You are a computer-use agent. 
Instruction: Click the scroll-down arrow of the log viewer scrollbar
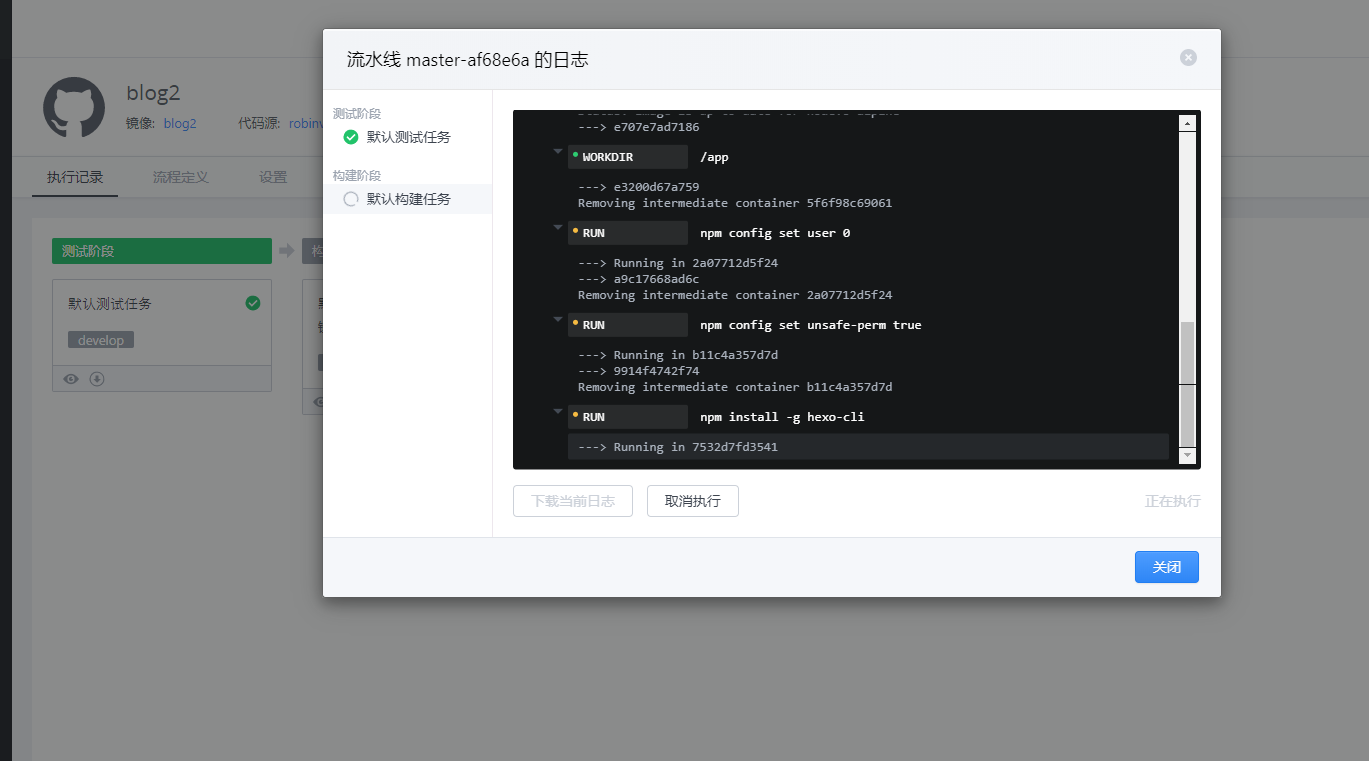[x=1187, y=457]
